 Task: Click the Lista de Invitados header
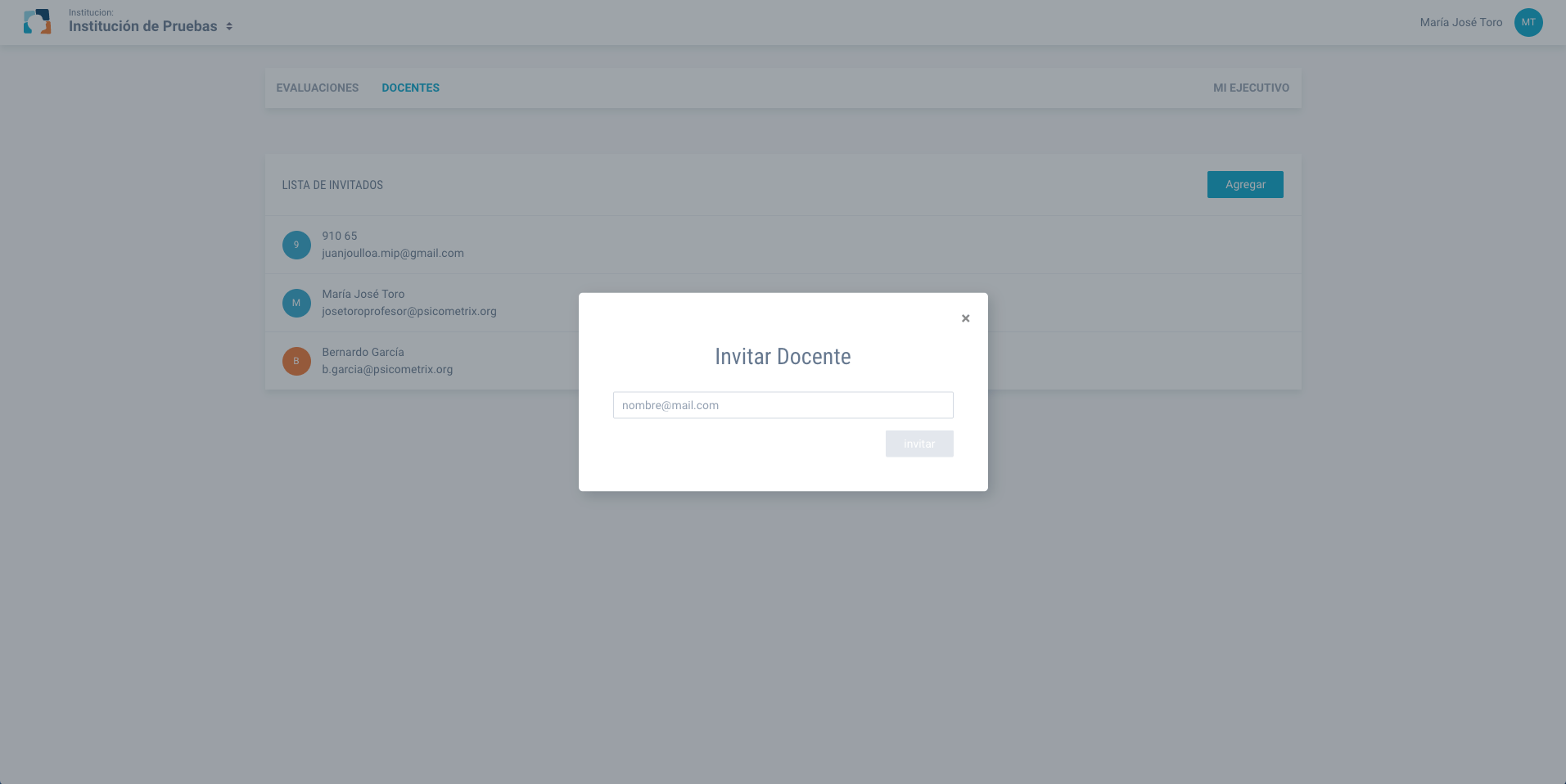click(x=332, y=185)
